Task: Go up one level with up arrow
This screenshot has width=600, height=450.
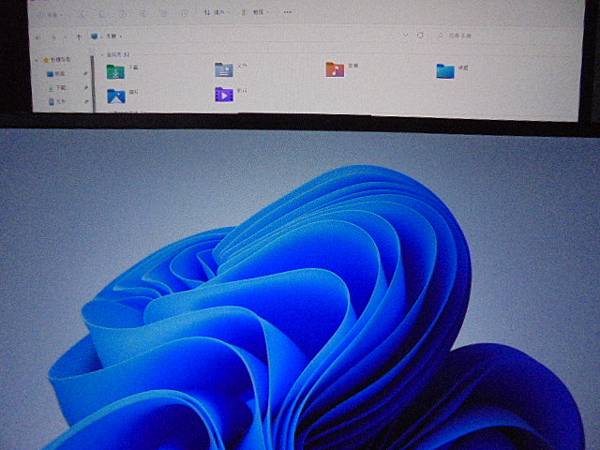Action: point(79,37)
